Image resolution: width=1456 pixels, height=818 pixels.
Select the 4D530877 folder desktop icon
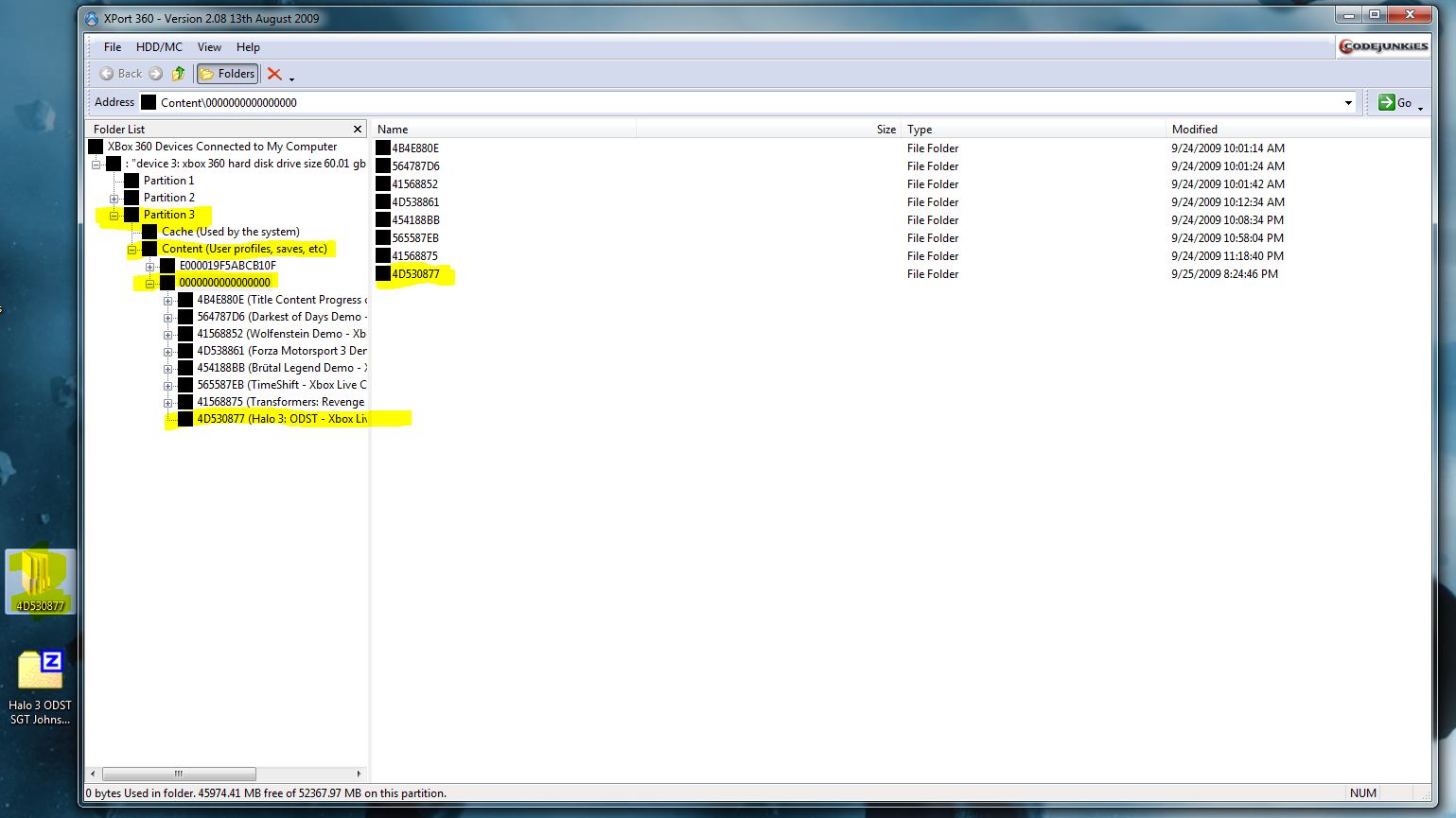tap(40, 581)
